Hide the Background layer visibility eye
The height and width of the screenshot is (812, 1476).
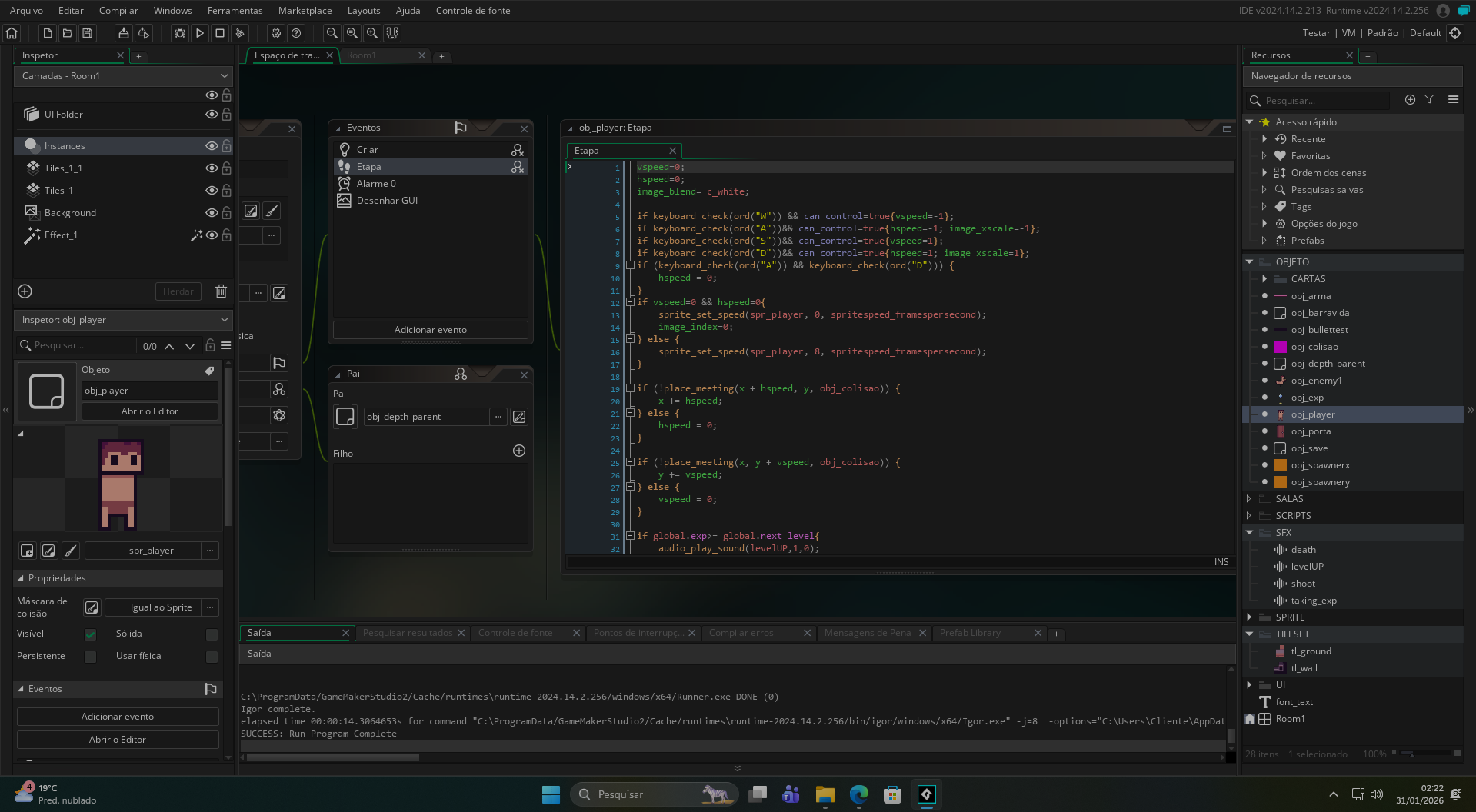tap(212, 213)
